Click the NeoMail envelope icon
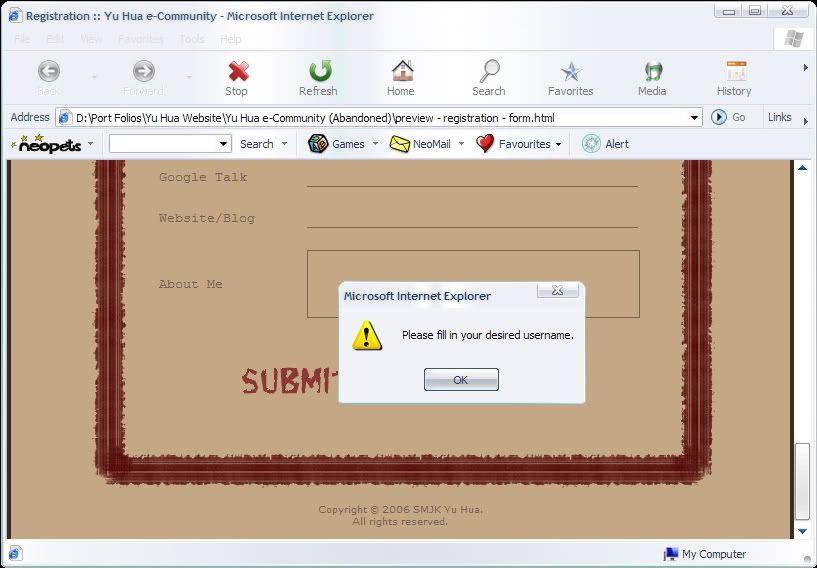This screenshot has height=568, width=817. click(x=400, y=144)
